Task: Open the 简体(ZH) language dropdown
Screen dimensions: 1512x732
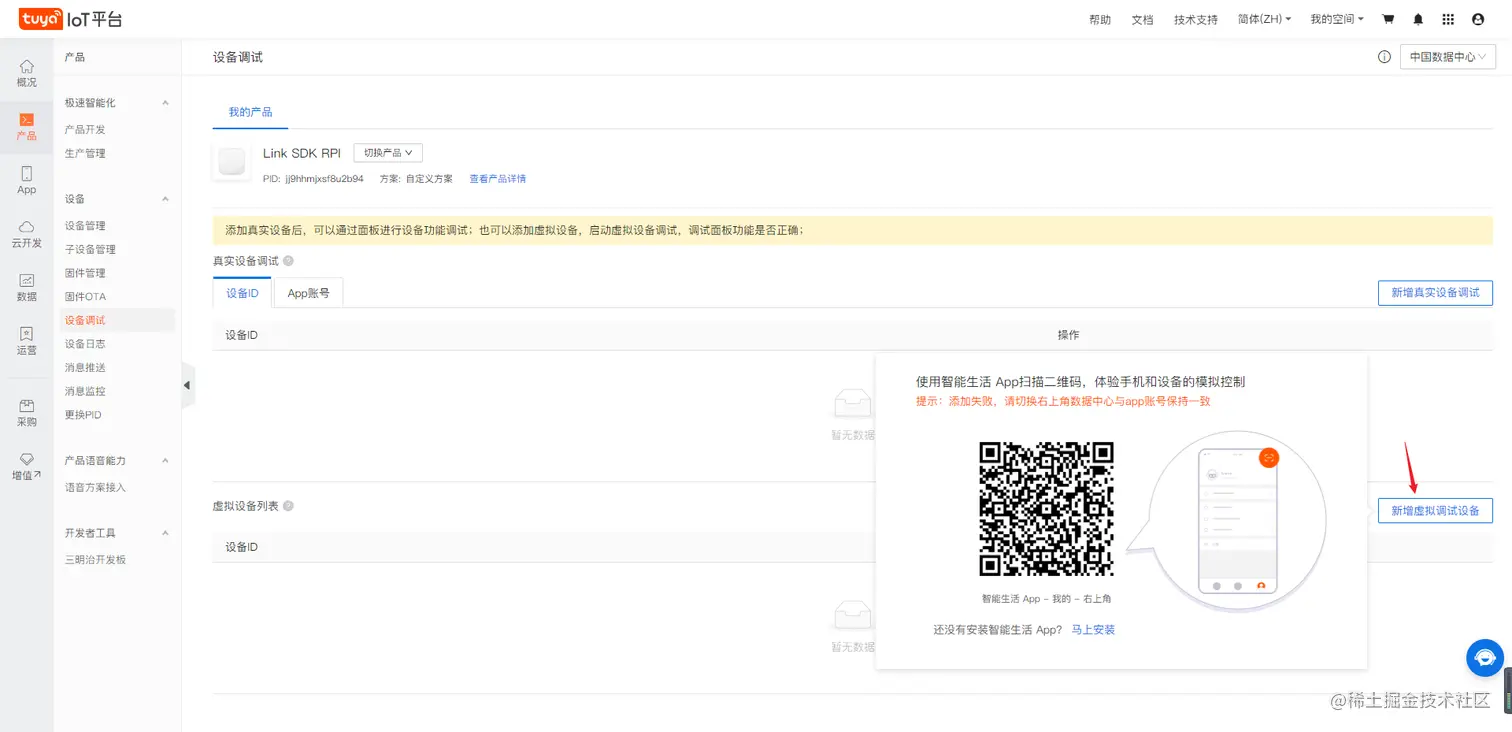Action: click(x=1264, y=19)
